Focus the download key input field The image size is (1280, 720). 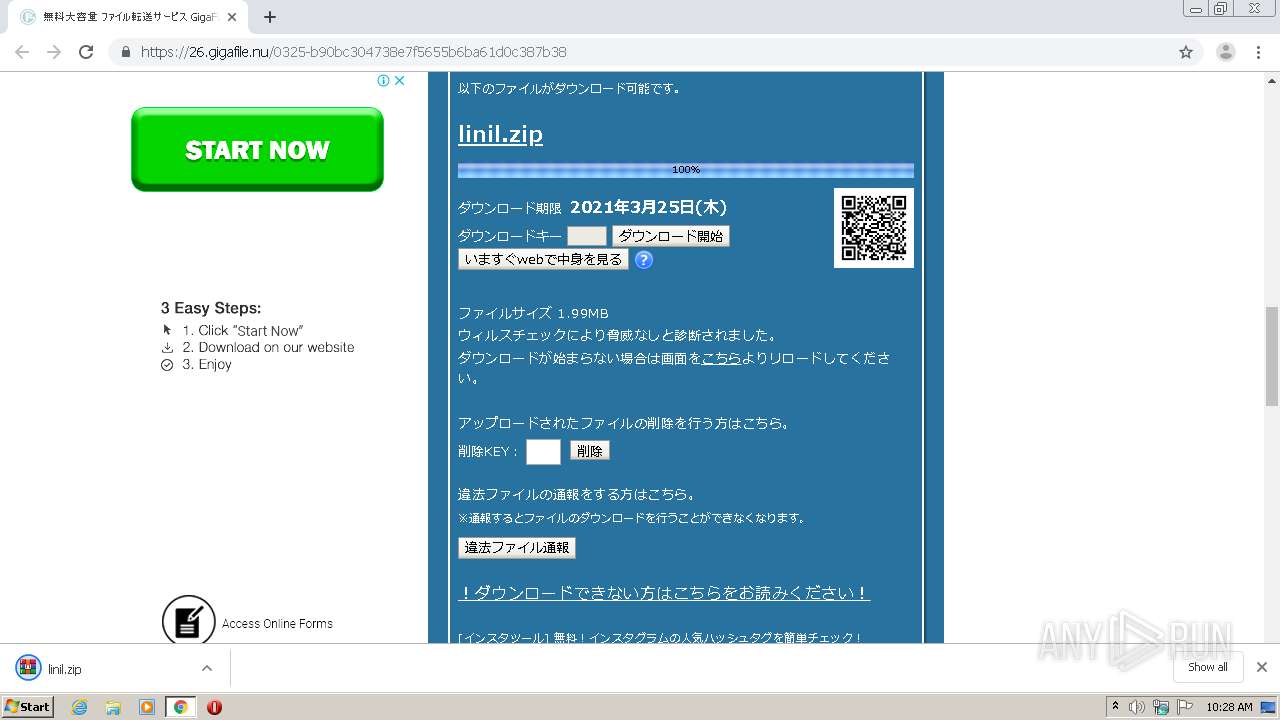click(587, 236)
